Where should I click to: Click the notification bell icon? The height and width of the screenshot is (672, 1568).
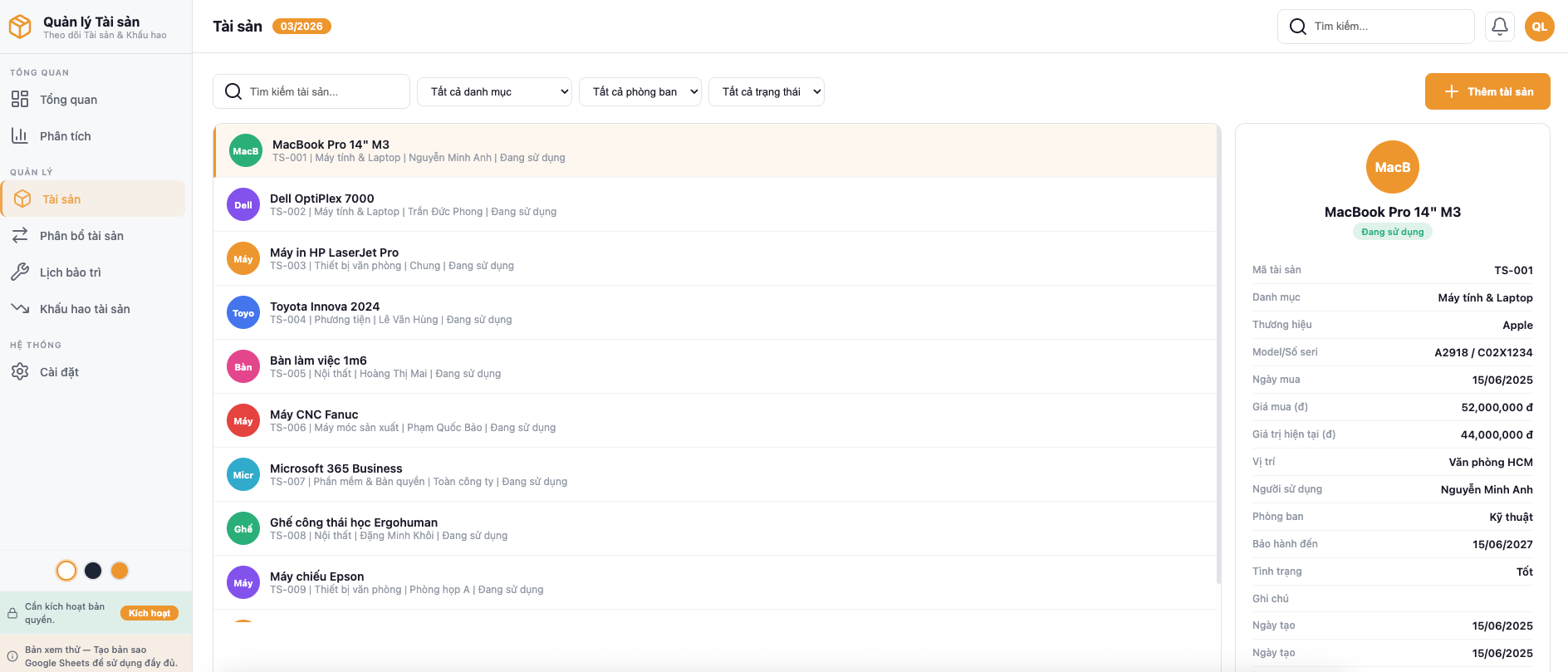coord(1499,27)
